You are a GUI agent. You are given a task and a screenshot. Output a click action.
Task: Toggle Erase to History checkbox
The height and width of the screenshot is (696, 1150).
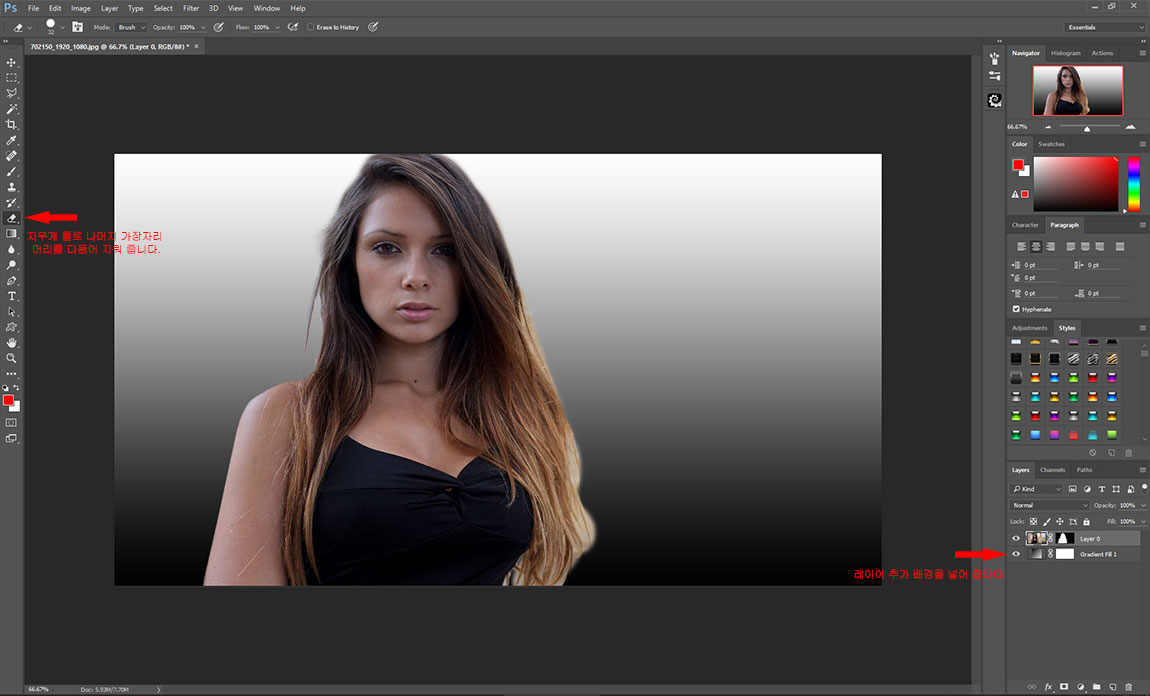pos(310,27)
